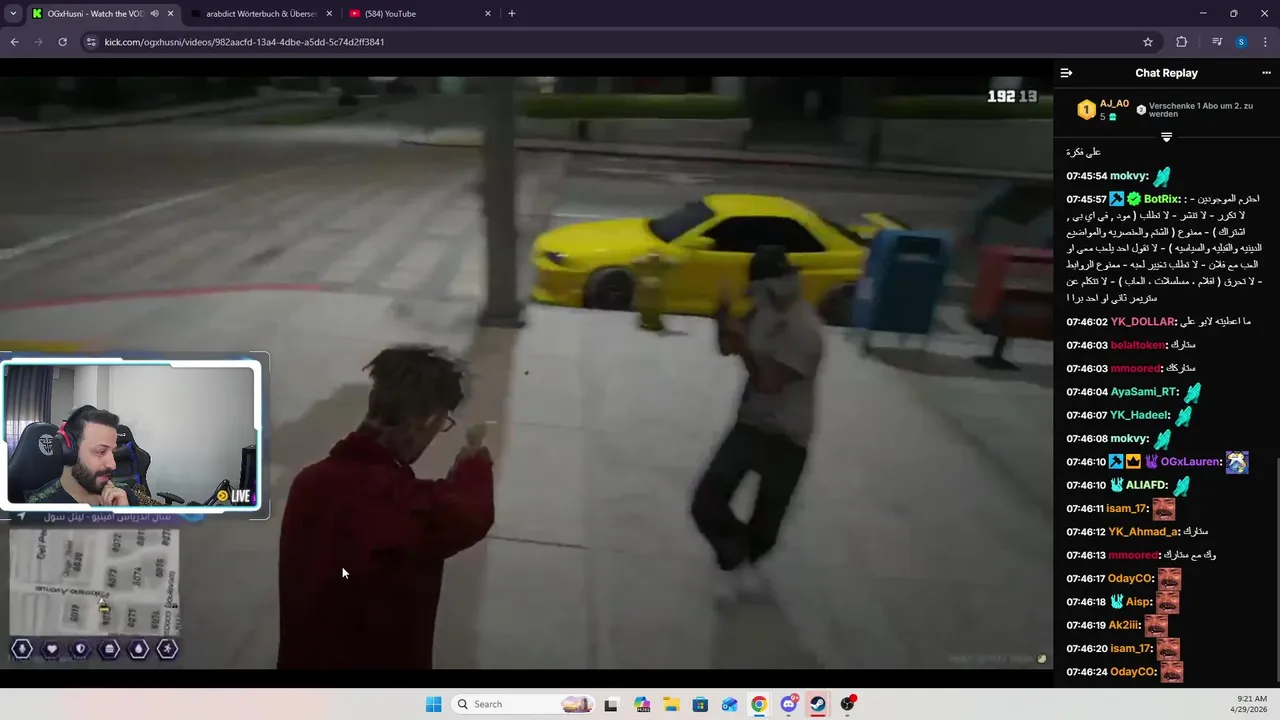
Task: Open OGxLauren username in chat
Action: (1190, 462)
